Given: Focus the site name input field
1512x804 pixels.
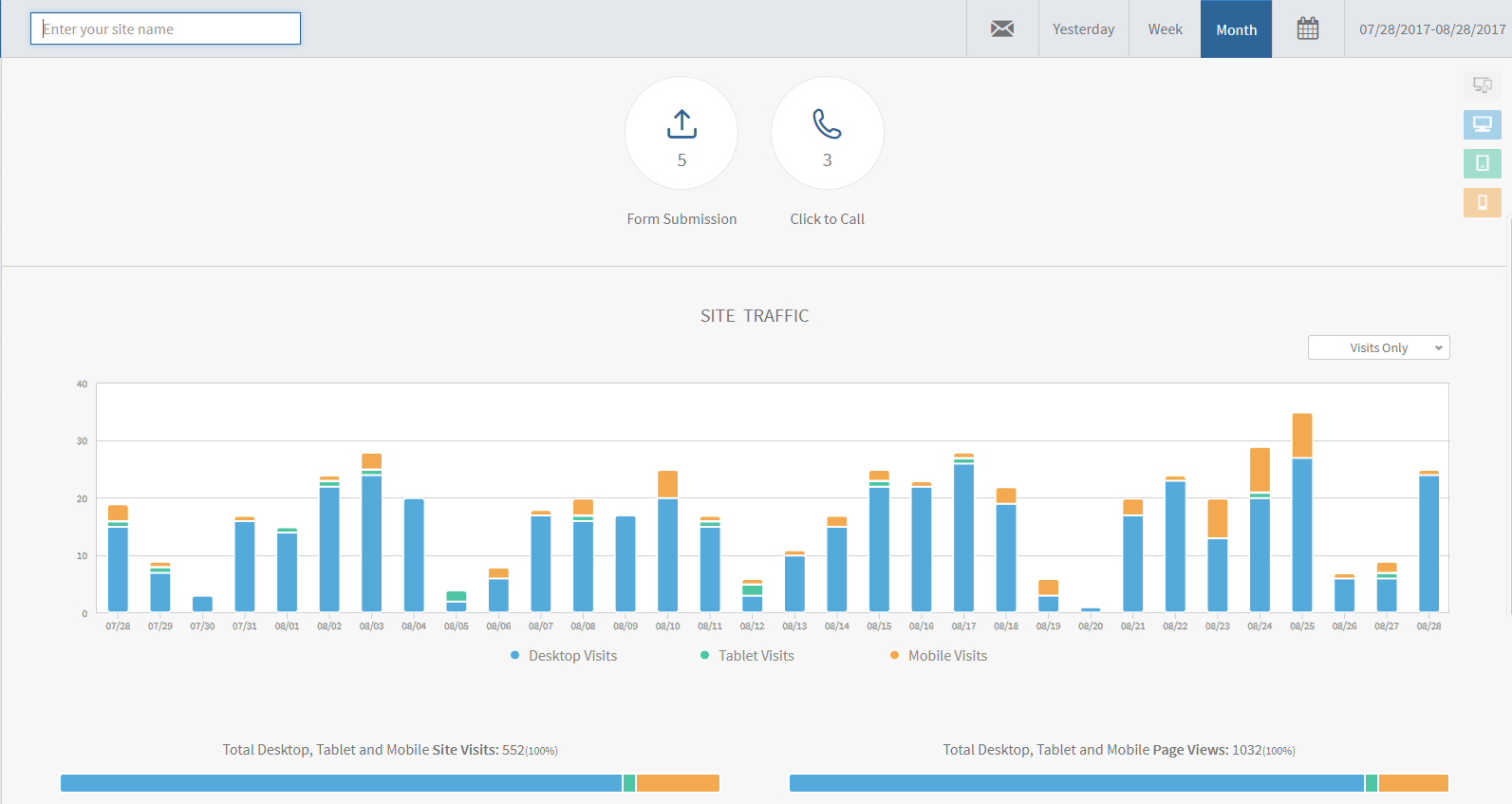Looking at the screenshot, I should tap(165, 28).
